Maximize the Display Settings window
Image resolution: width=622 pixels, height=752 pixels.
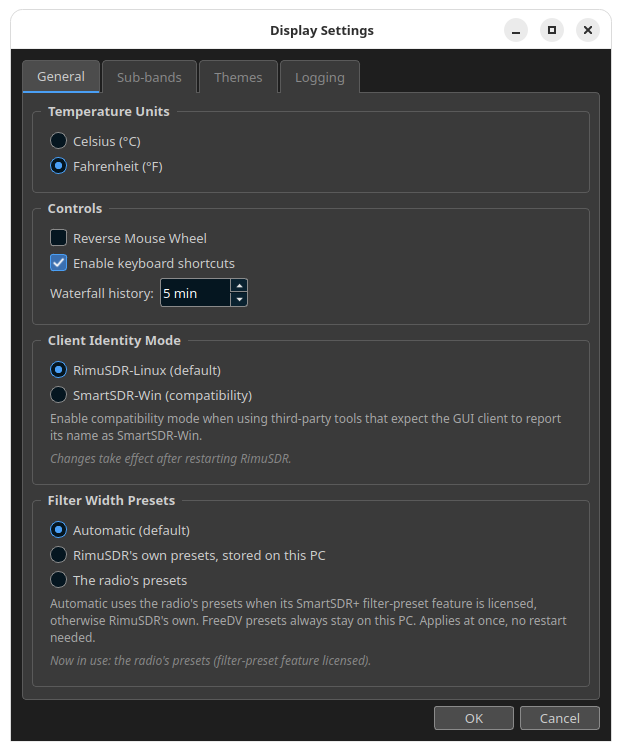coord(552,30)
